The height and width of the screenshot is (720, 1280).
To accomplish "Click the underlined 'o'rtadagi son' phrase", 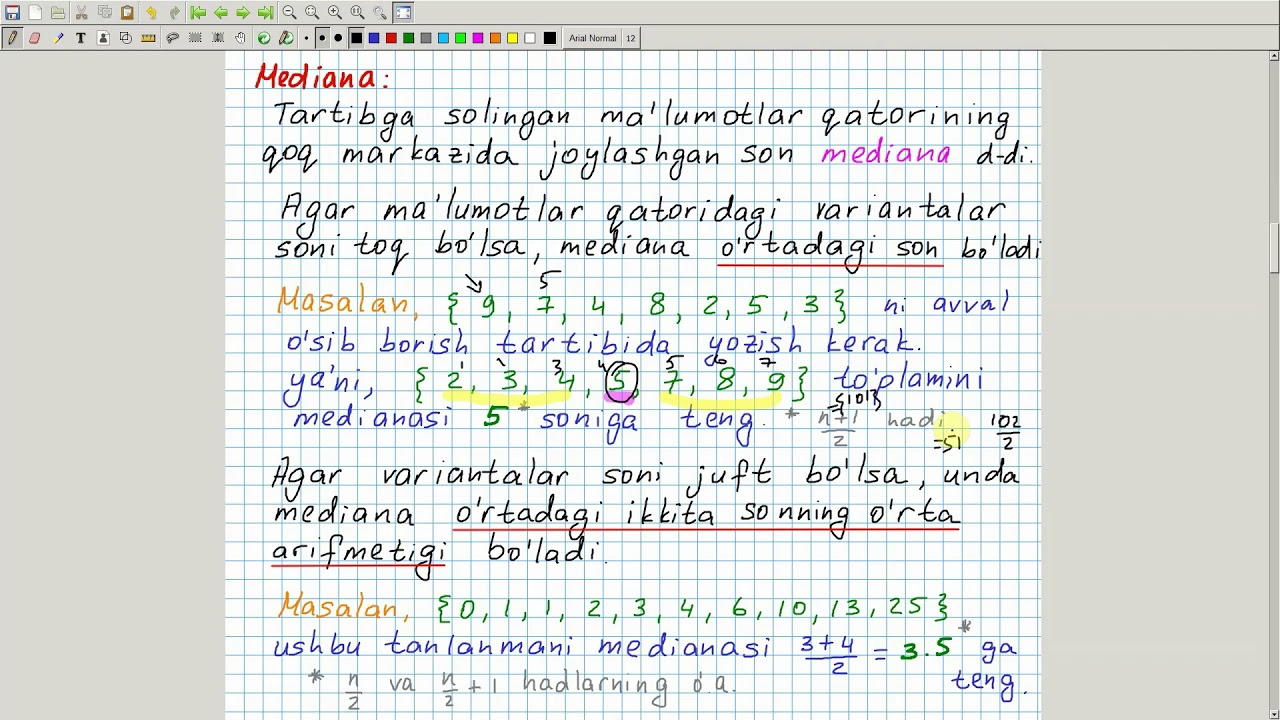I will (828, 250).
